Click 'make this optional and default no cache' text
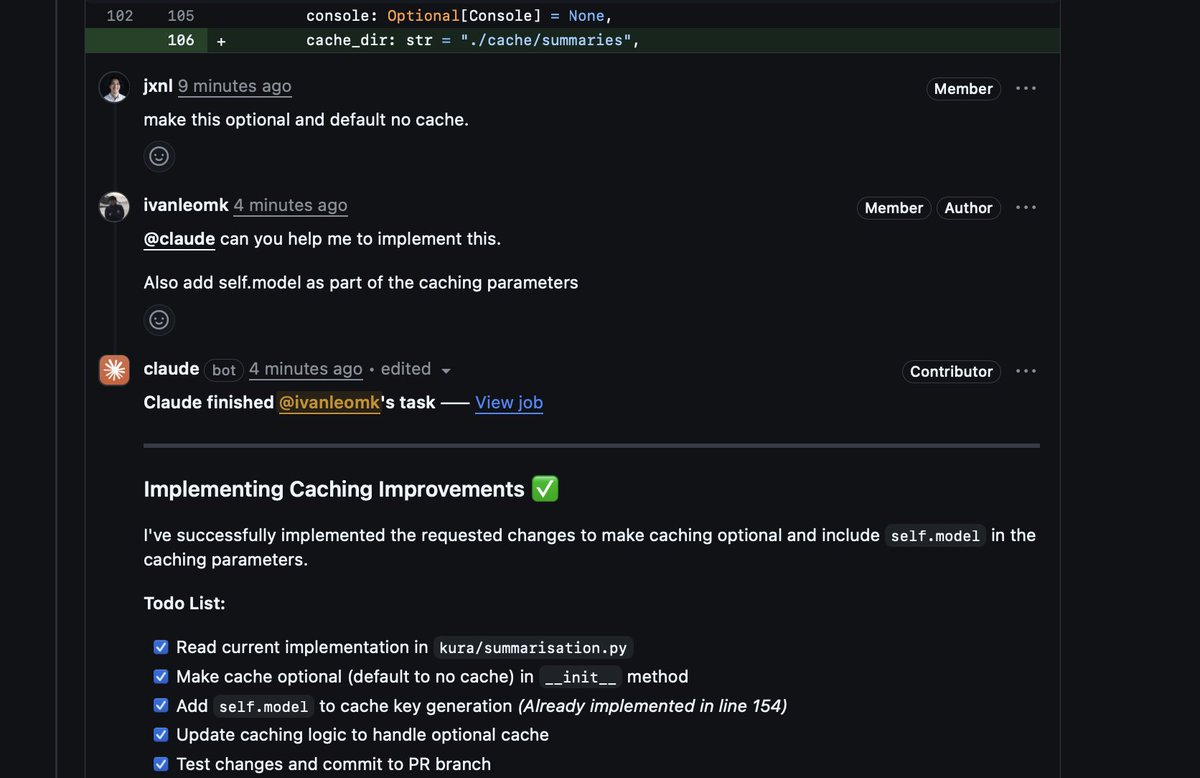Viewport: 1200px width, 778px height. [306, 119]
